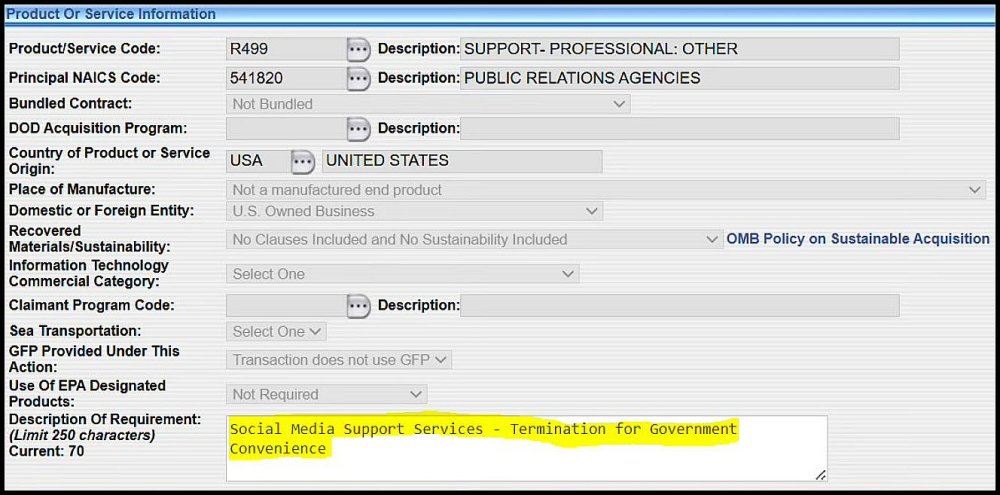Open Principal NAICS Code lookup ellipsis button
Image resolution: width=1000 pixels, height=495 pixels.
pos(358,78)
